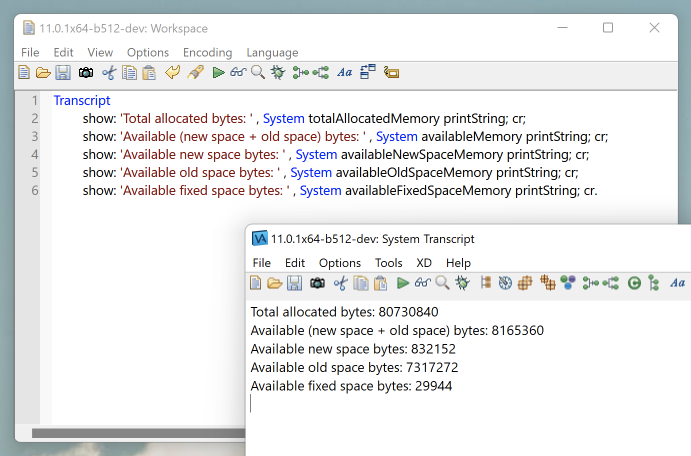Click open folder icon in System Transcript
The image size is (691, 456).
point(275,283)
